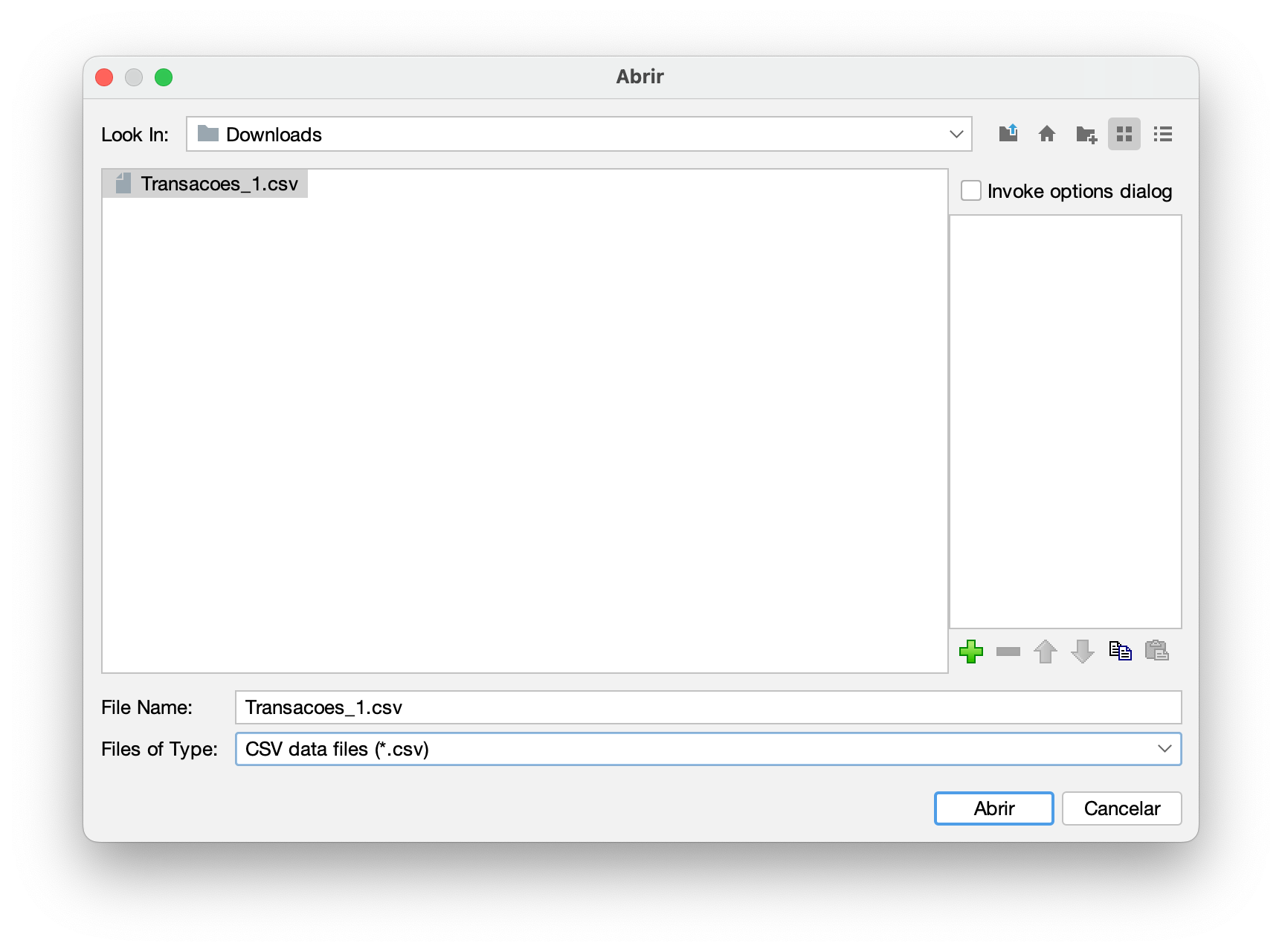Enable Invoke options dialog checkbox
1282x952 pixels.
(x=971, y=191)
